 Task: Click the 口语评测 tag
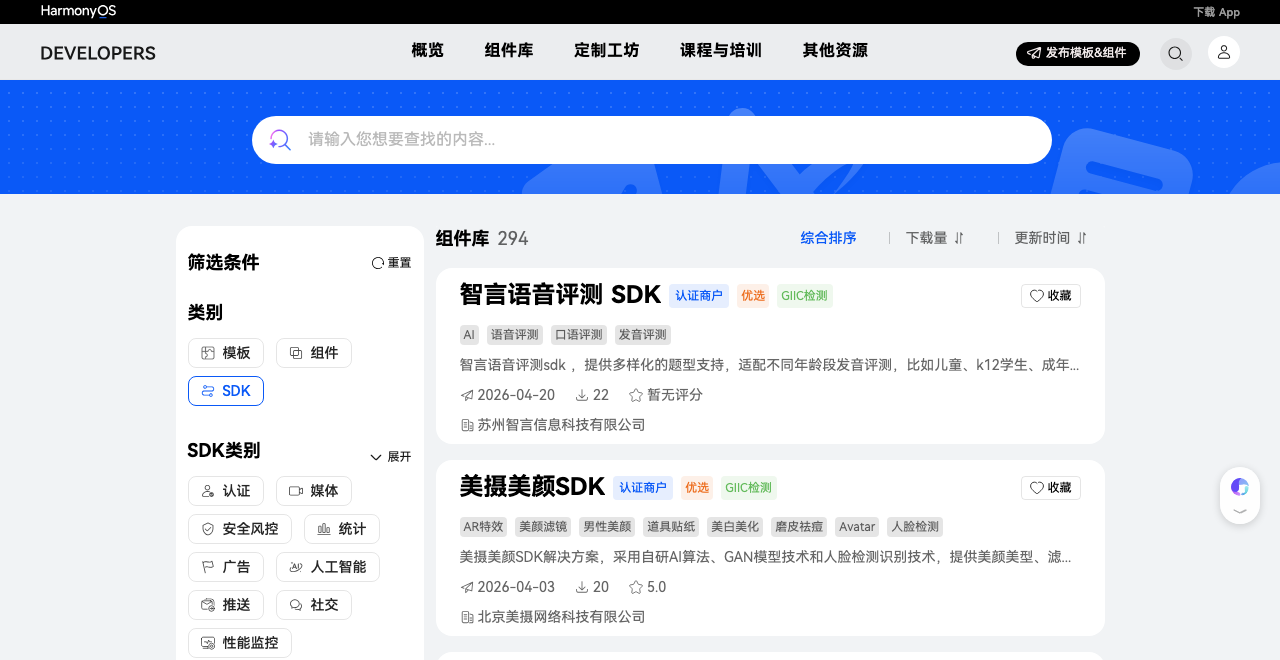(x=579, y=335)
